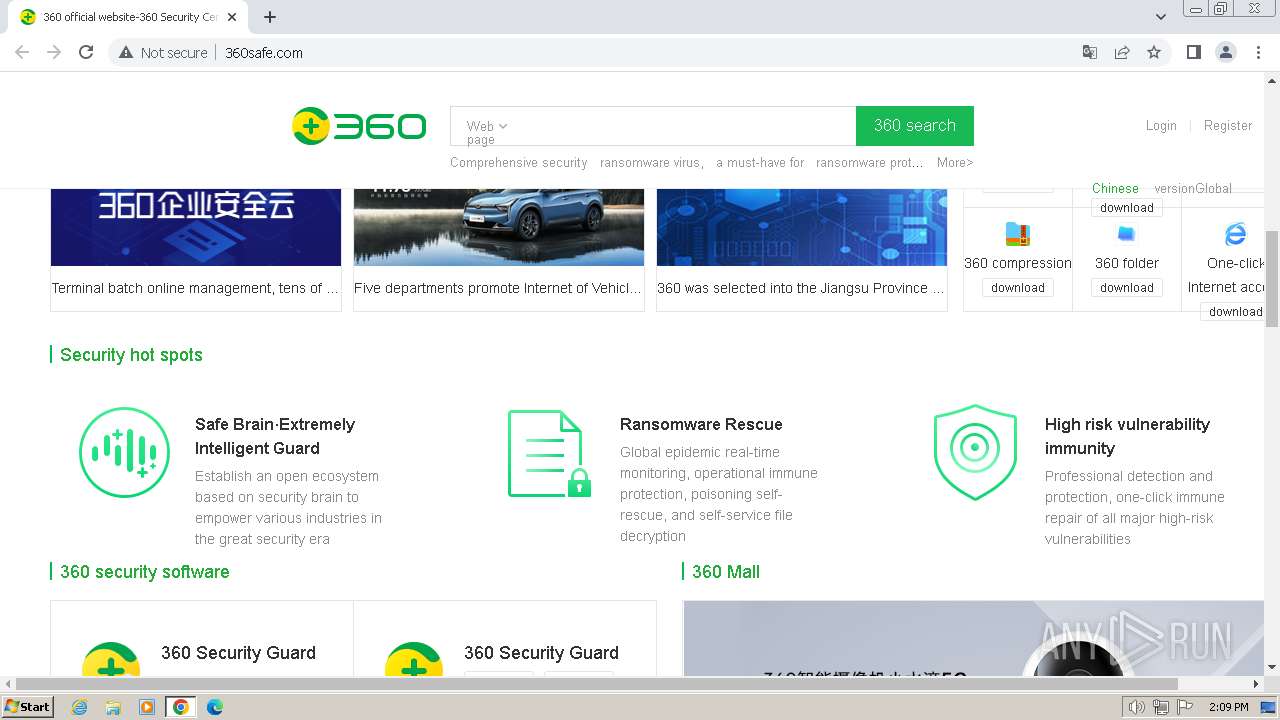Image resolution: width=1280 pixels, height=720 pixels.
Task: Click the More> suggestions link
Action: coord(955,163)
